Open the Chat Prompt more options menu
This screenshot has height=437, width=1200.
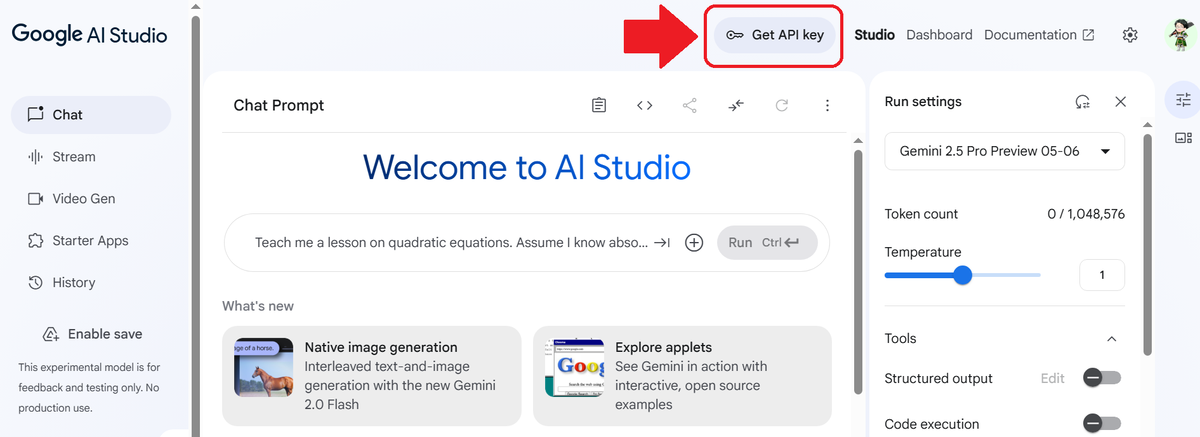pos(827,105)
